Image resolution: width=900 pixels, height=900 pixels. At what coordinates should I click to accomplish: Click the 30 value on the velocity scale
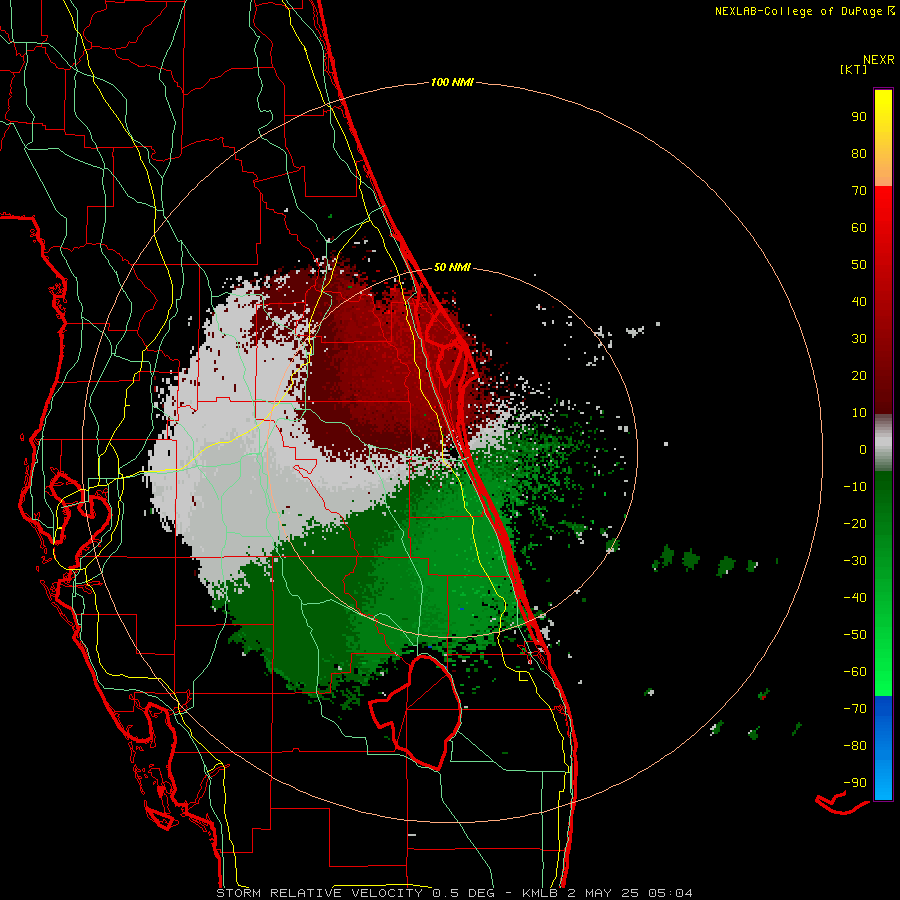point(859,339)
